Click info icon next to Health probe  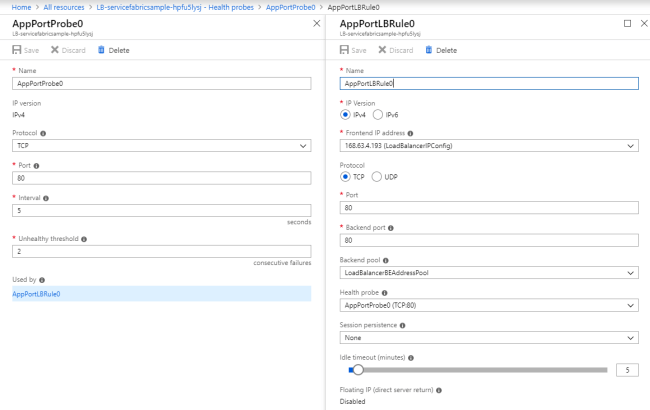pos(385,293)
